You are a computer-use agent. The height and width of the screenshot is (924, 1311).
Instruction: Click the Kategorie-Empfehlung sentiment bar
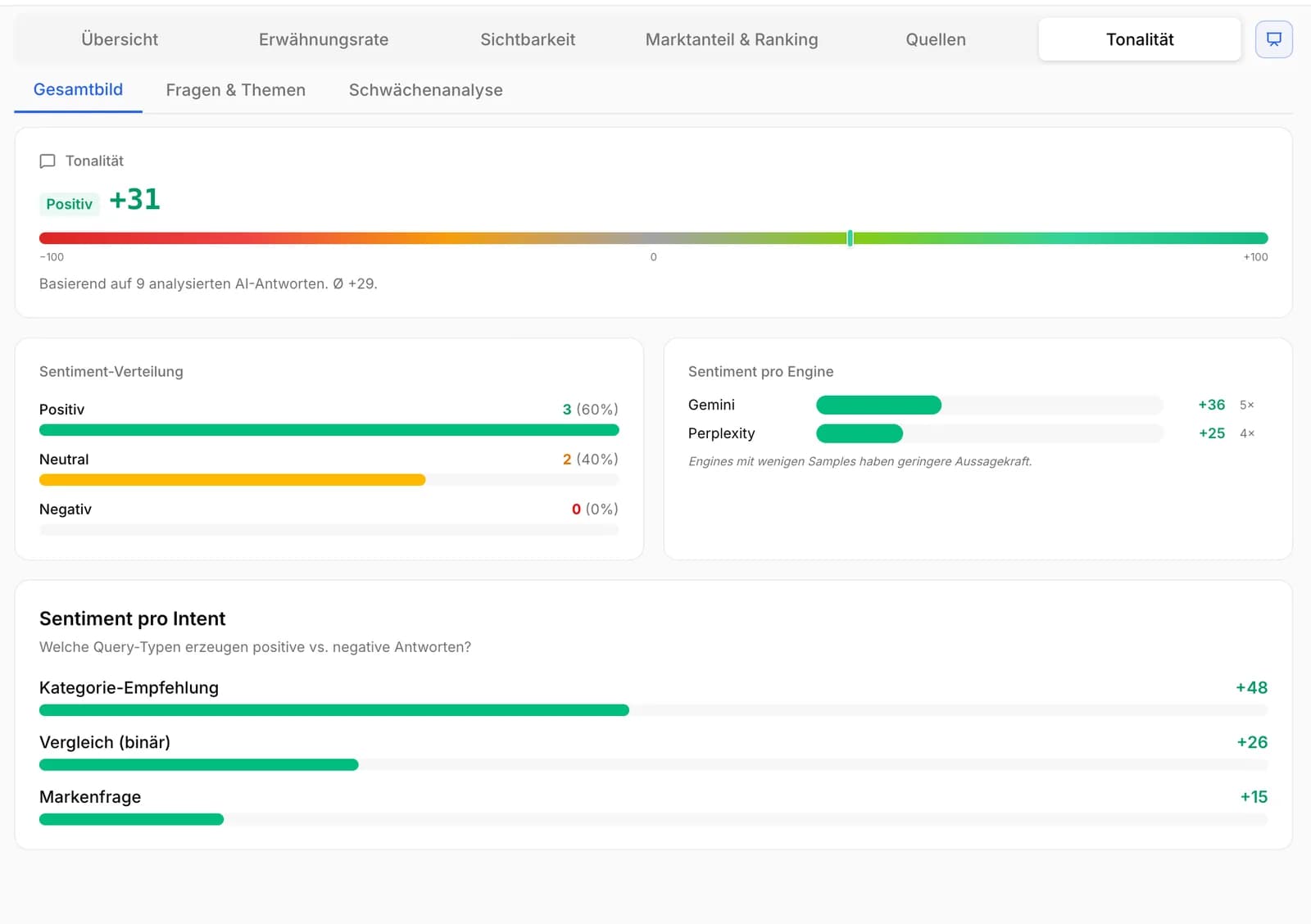click(x=334, y=710)
